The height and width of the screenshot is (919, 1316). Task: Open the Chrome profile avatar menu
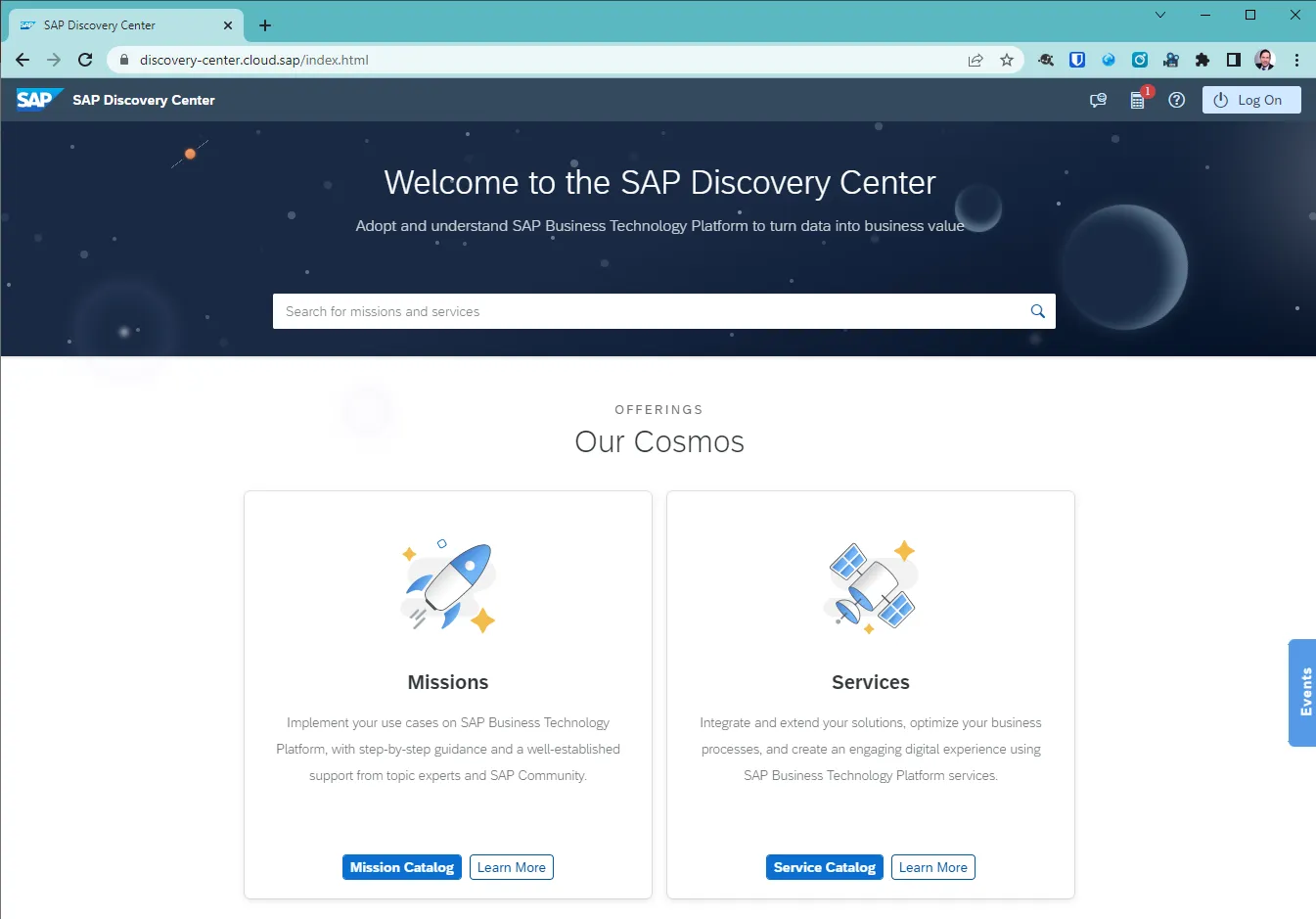[x=1264, y=60]
